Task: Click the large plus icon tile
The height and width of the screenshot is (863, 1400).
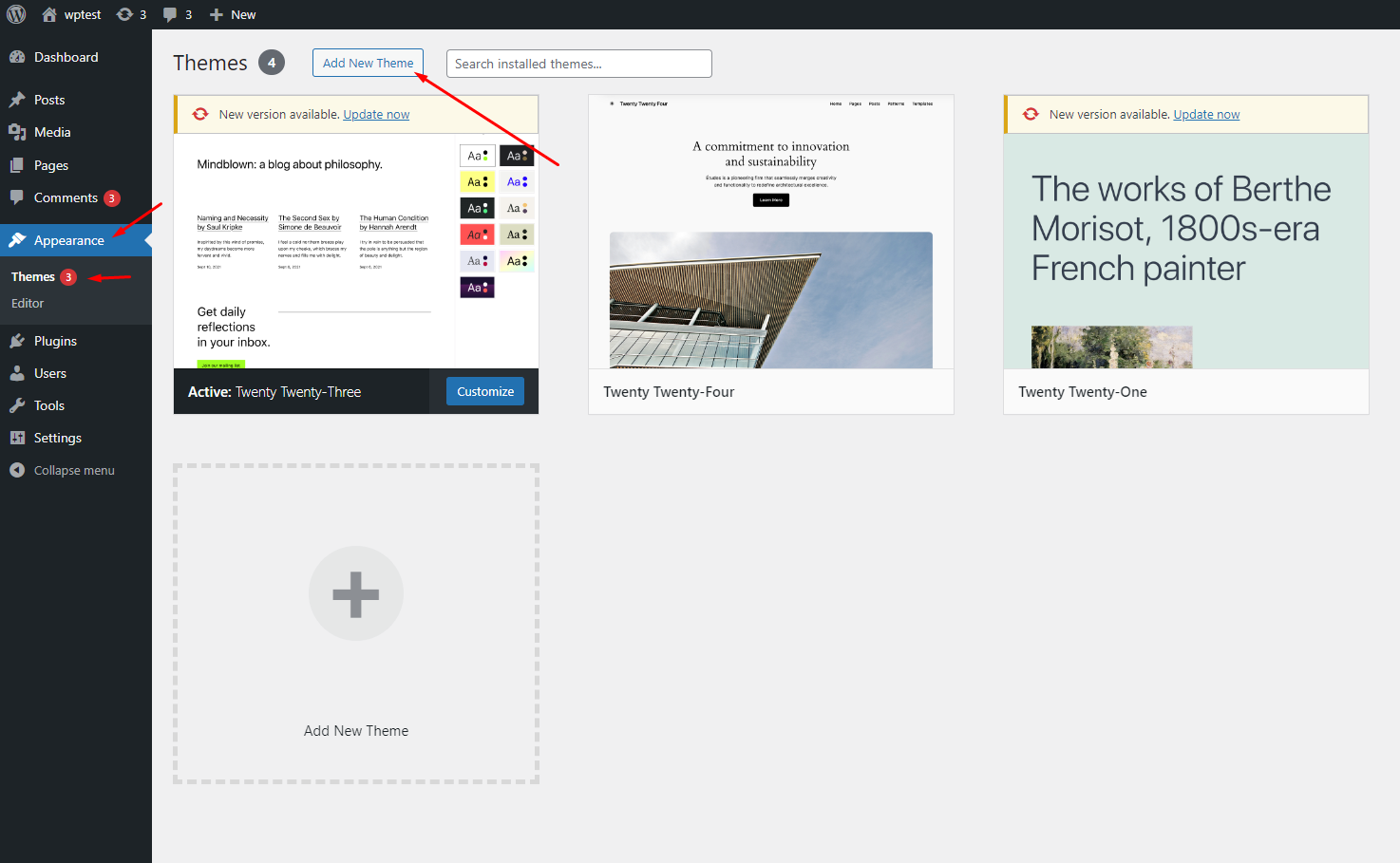Action: tap(356, 593)
